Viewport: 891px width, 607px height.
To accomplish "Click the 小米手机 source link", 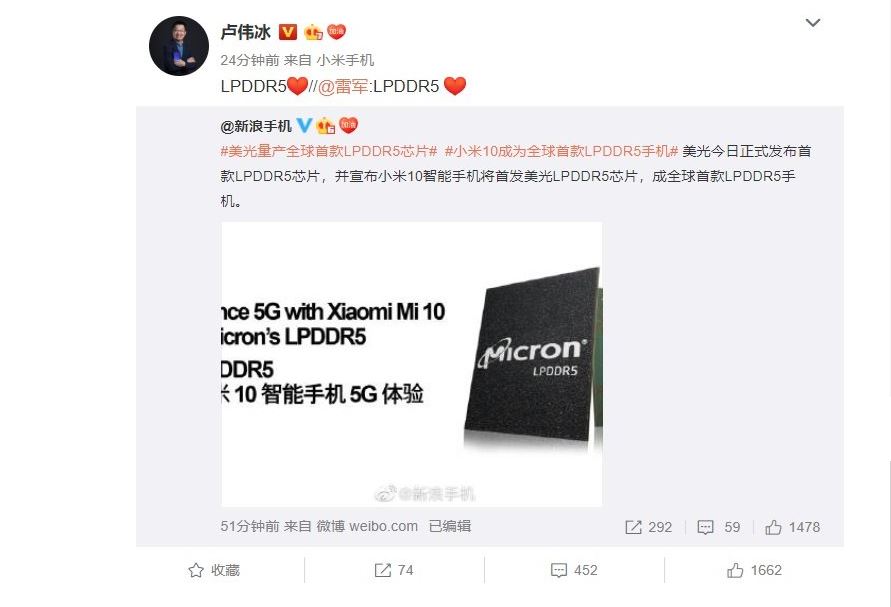I will click(x=345, y=60).
